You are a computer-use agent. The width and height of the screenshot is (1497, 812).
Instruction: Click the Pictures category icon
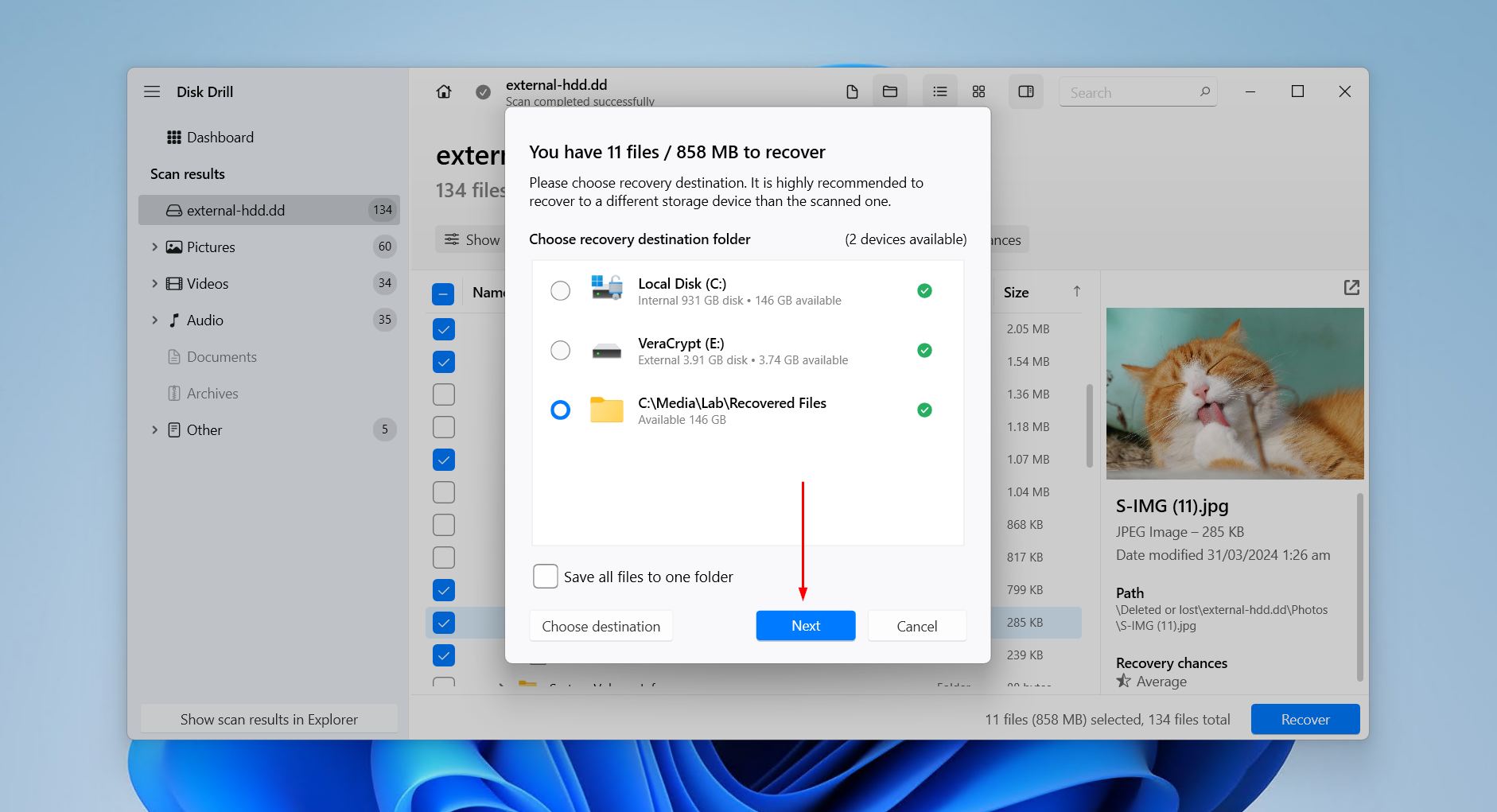tap(173, 247)
